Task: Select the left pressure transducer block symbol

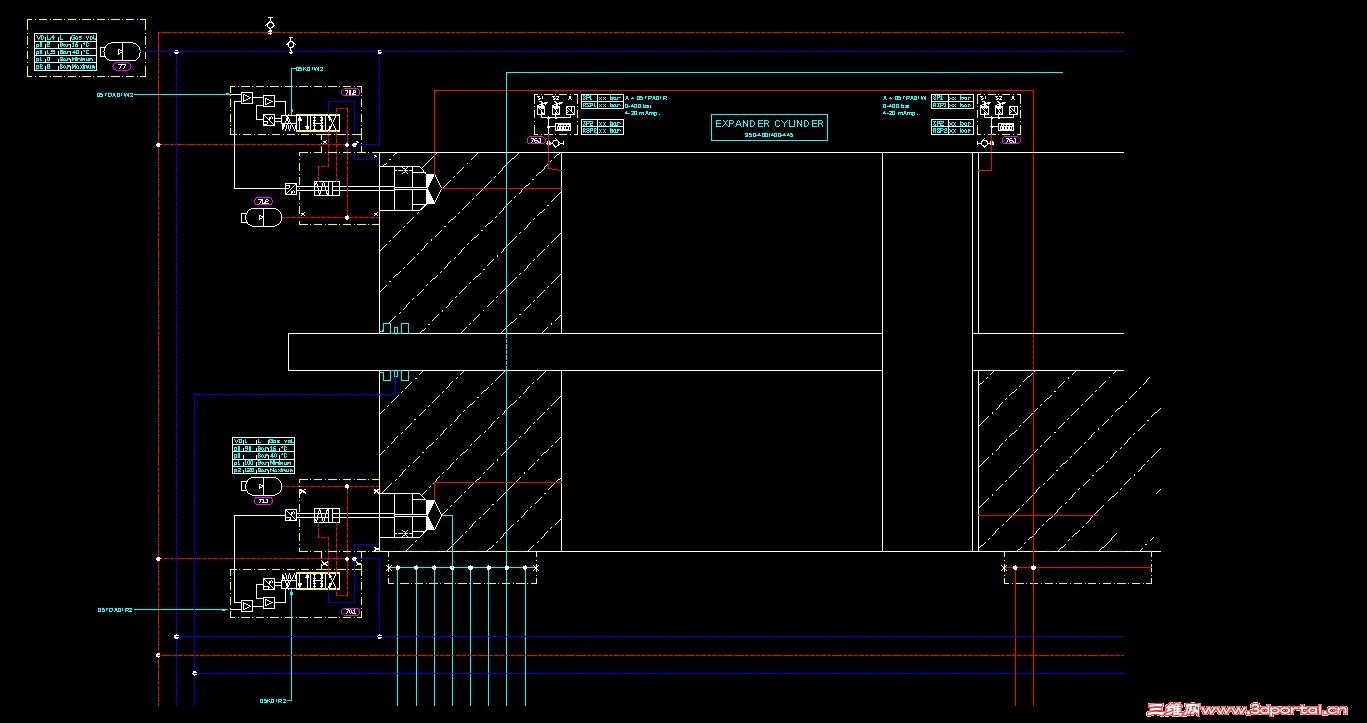Action: coord(556,115)
